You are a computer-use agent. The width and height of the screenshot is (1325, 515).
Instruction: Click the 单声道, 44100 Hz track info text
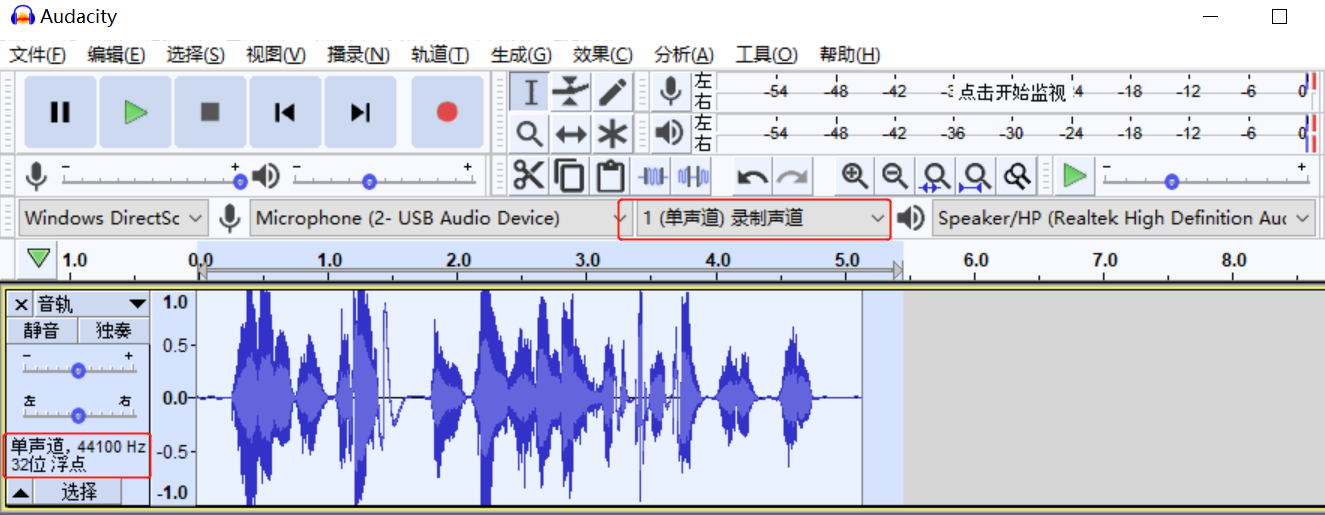point(78,446)
